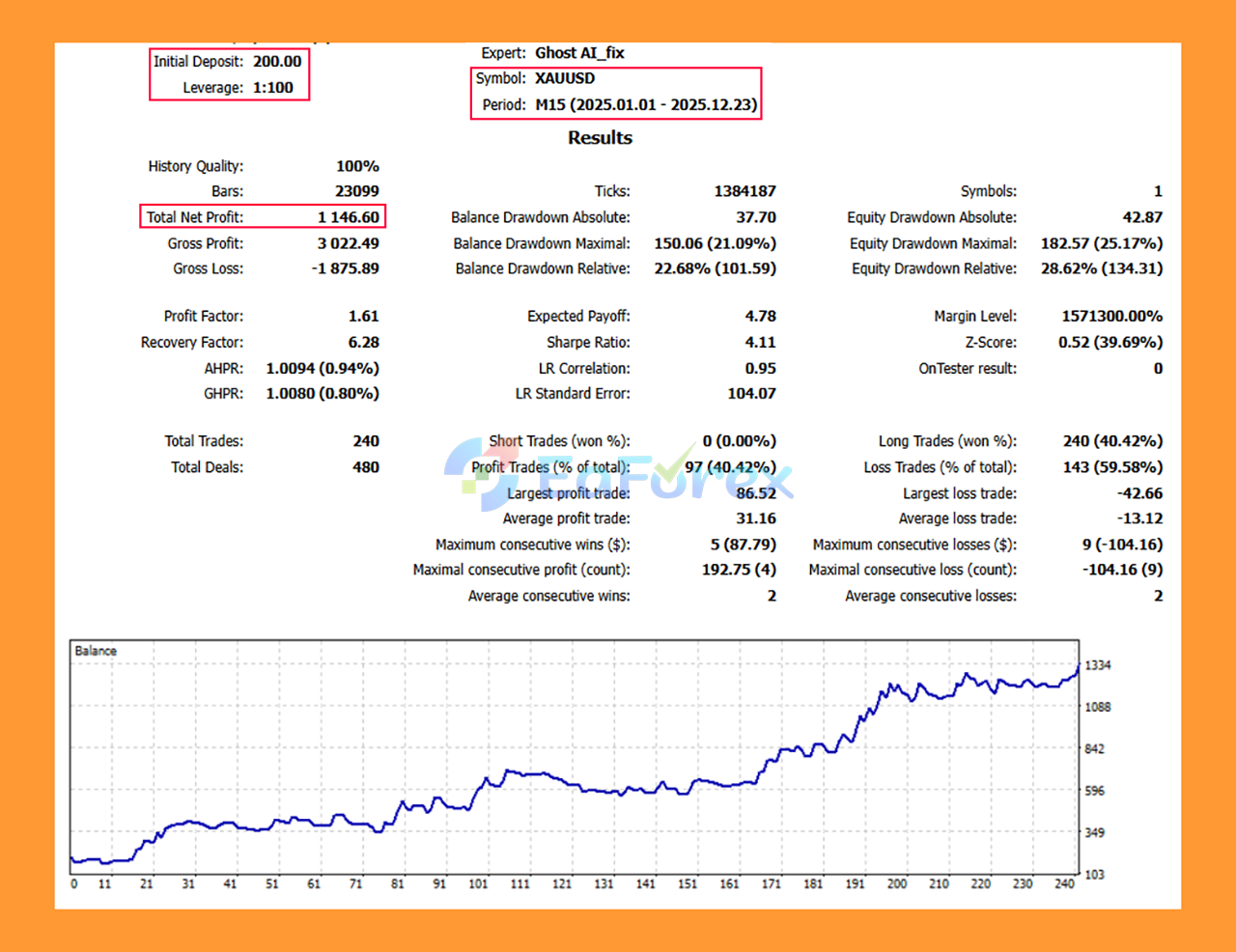Click the Results heading

(x=600, y=138)
